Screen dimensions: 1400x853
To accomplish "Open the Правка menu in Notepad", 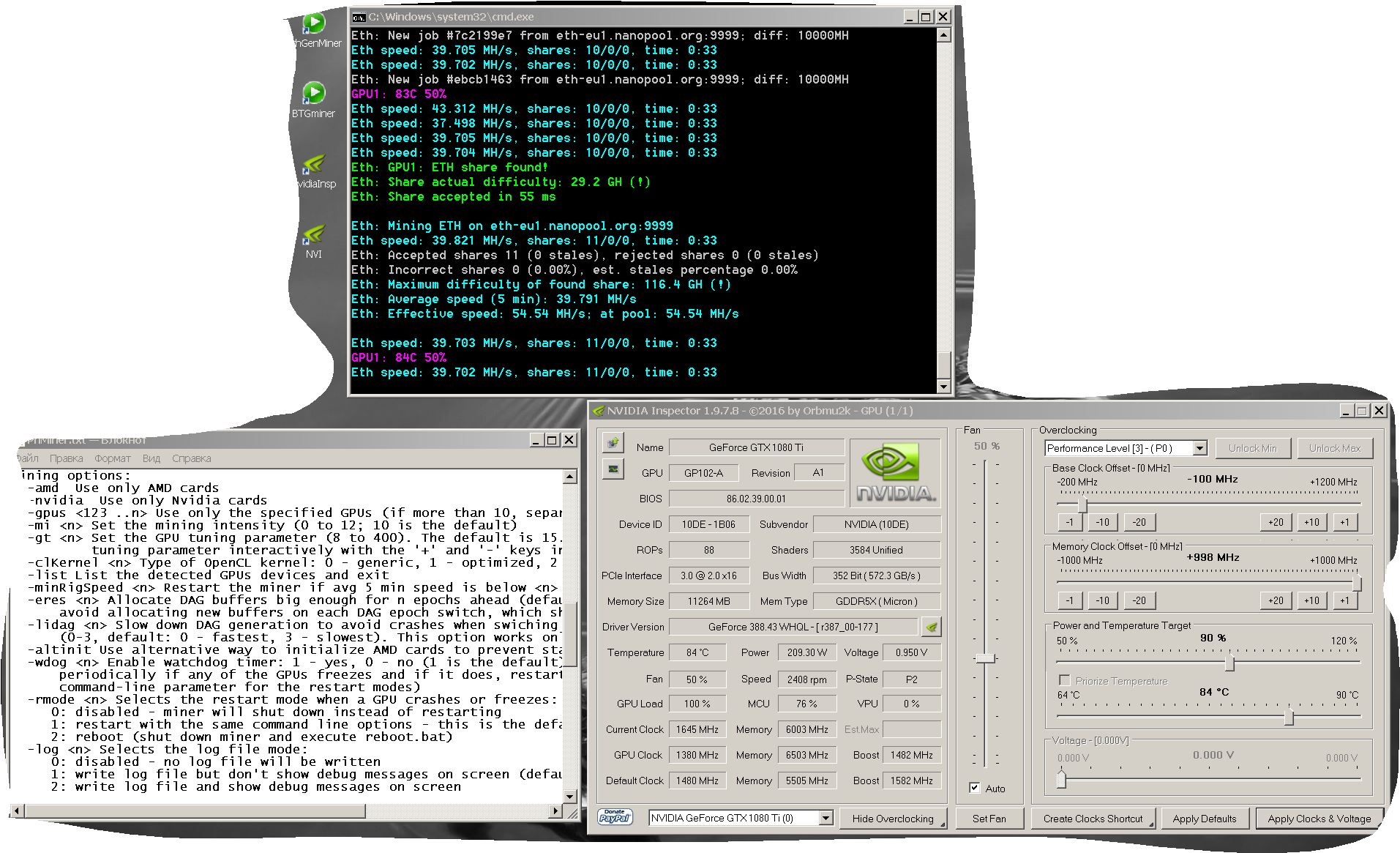I will click(x=67, y=458).
